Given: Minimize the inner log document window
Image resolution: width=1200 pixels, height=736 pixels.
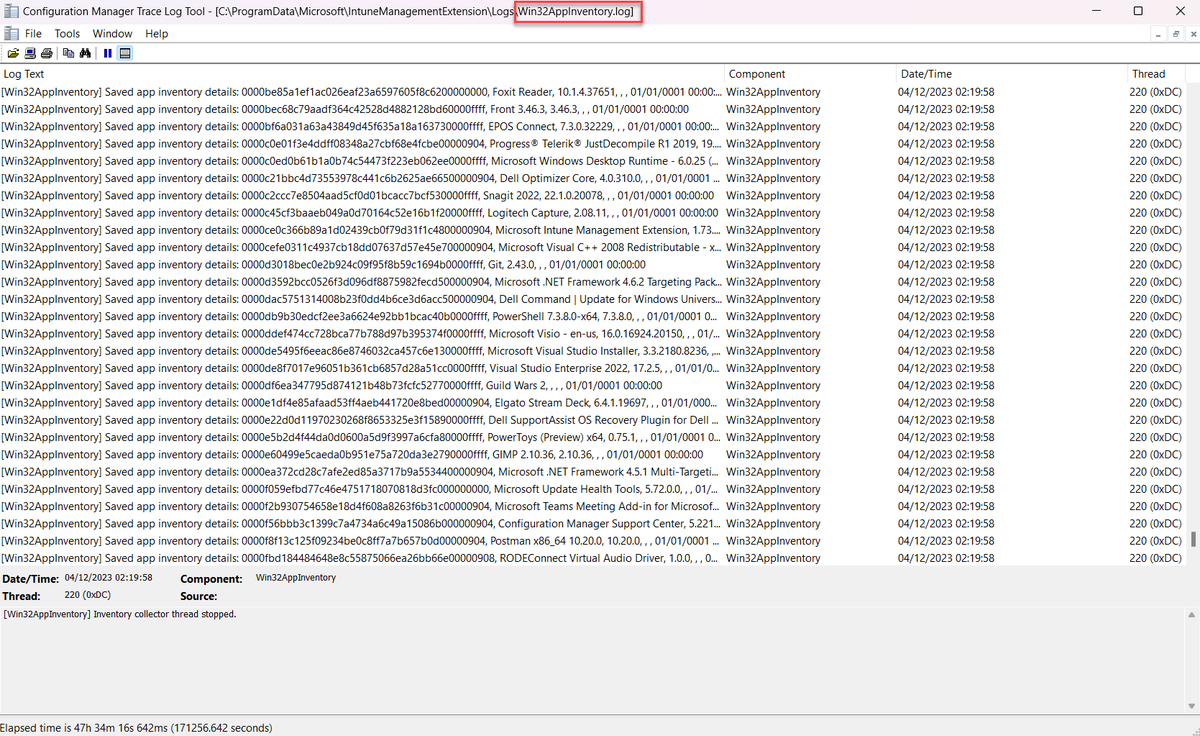Looking at the screenshot, I should coord(1160,33).
